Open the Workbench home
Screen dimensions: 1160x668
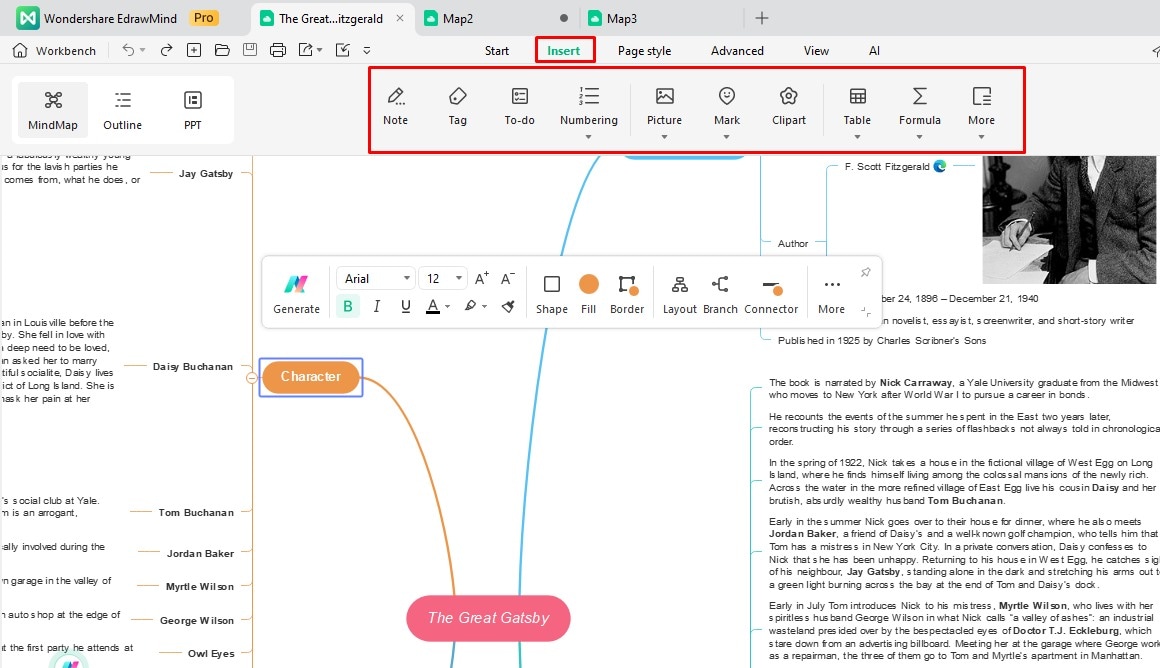point(55,50)
